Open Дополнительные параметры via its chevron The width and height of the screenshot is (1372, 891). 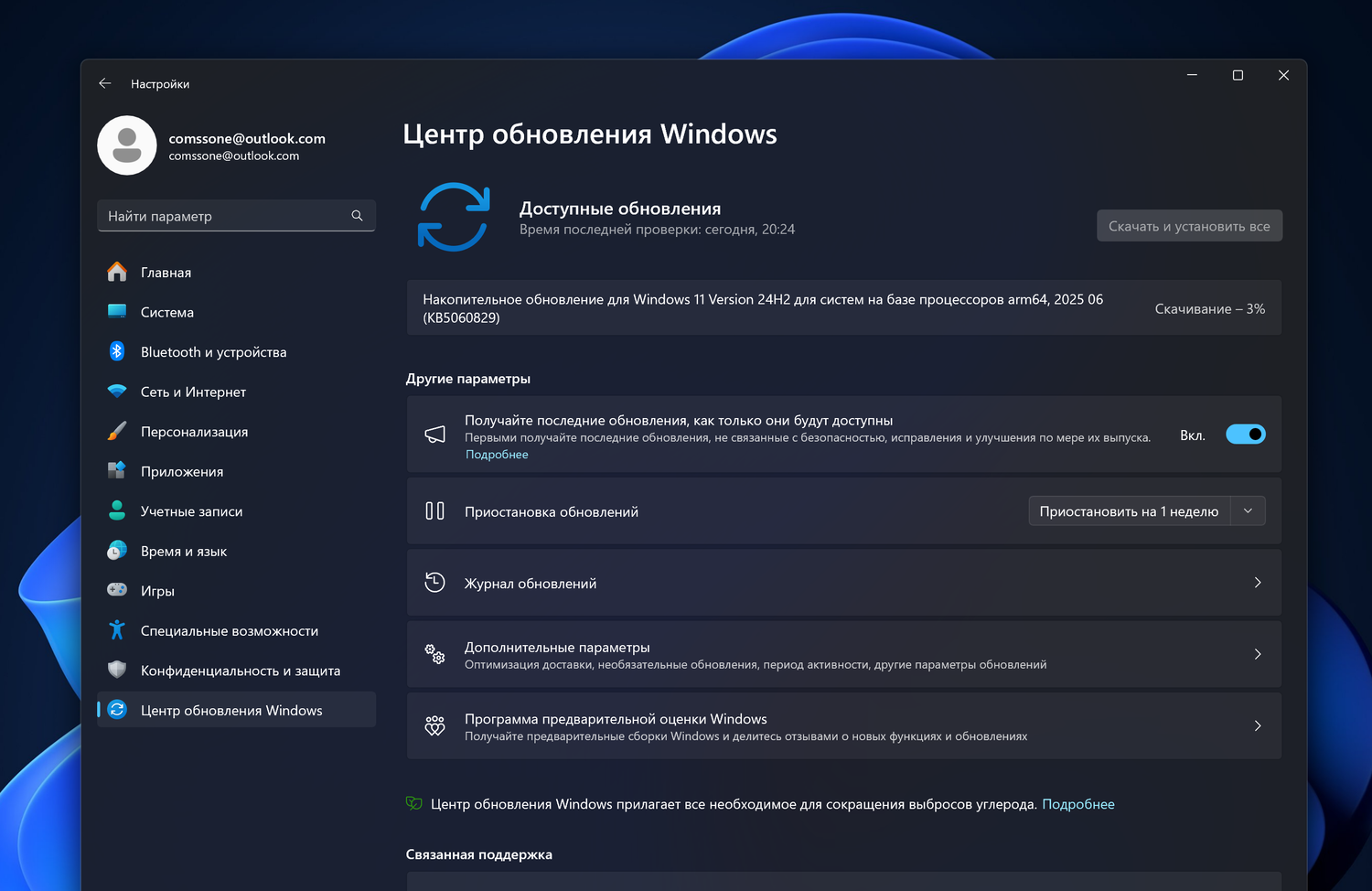tap(1258, 654)
